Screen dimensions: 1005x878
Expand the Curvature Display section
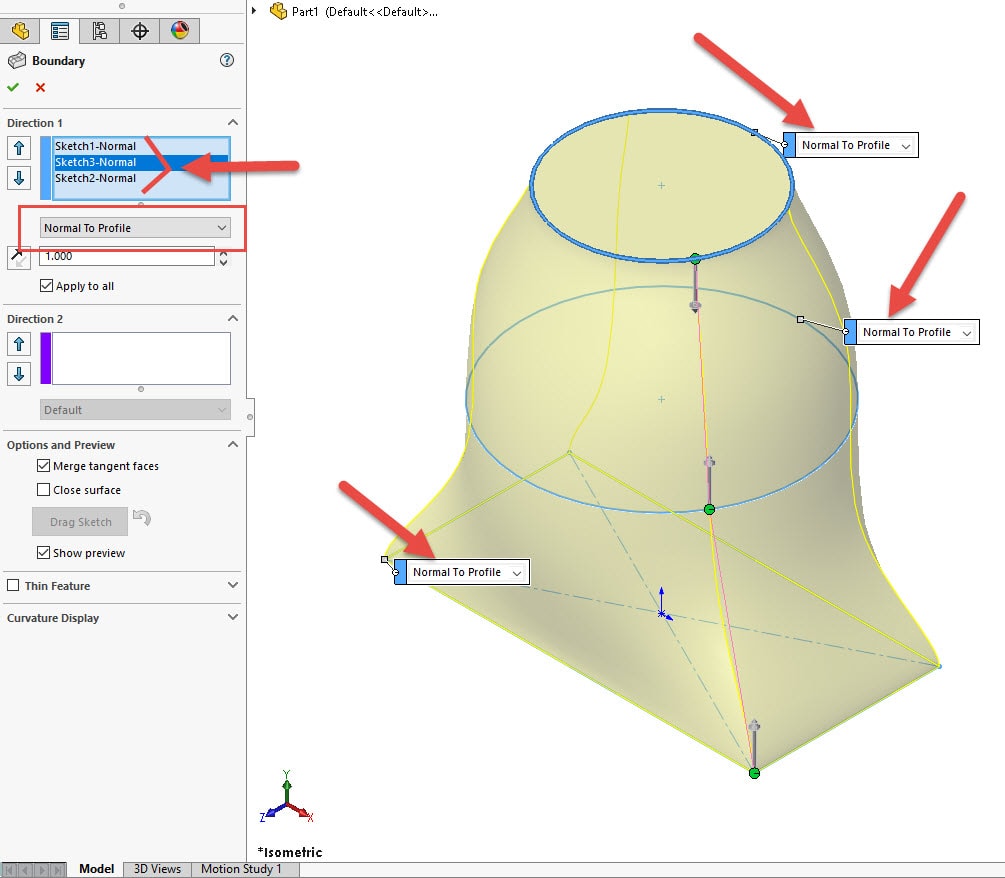[233, 617]
